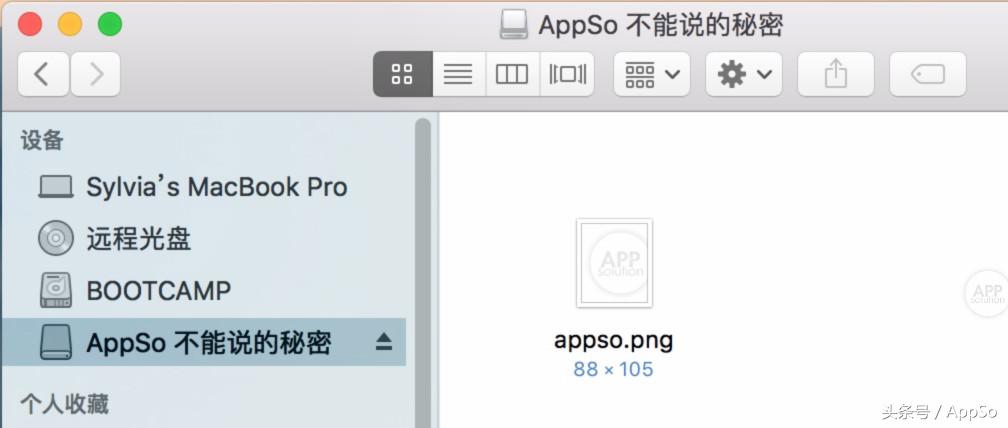1008x428 pixels.
Task: Open the arrange items dropdown
Action: (652, 75)
